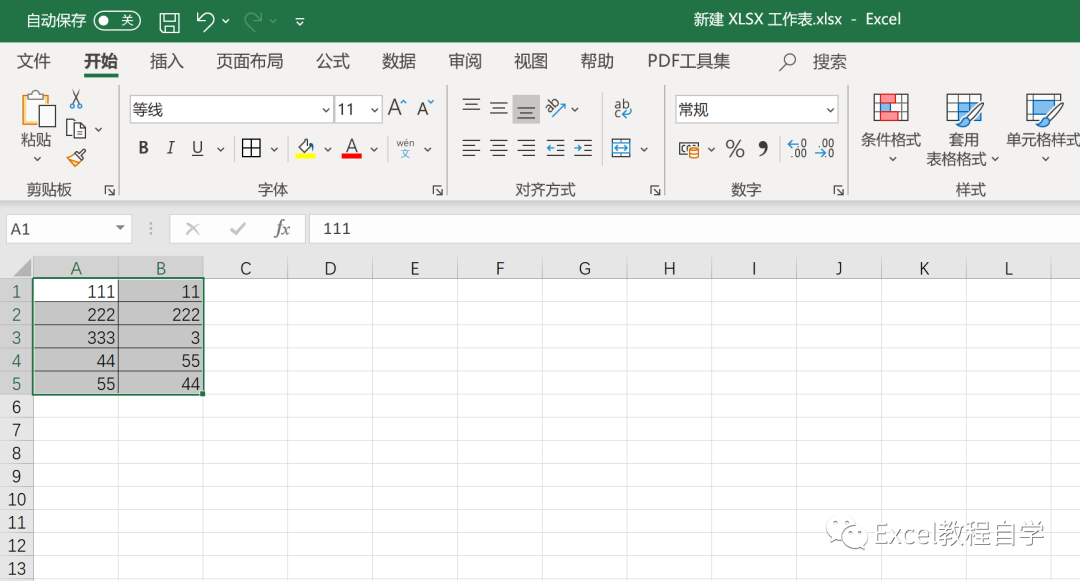Click the grayed Redo arrow
This screenshot has width=1080, height=581.
(253, 21)
